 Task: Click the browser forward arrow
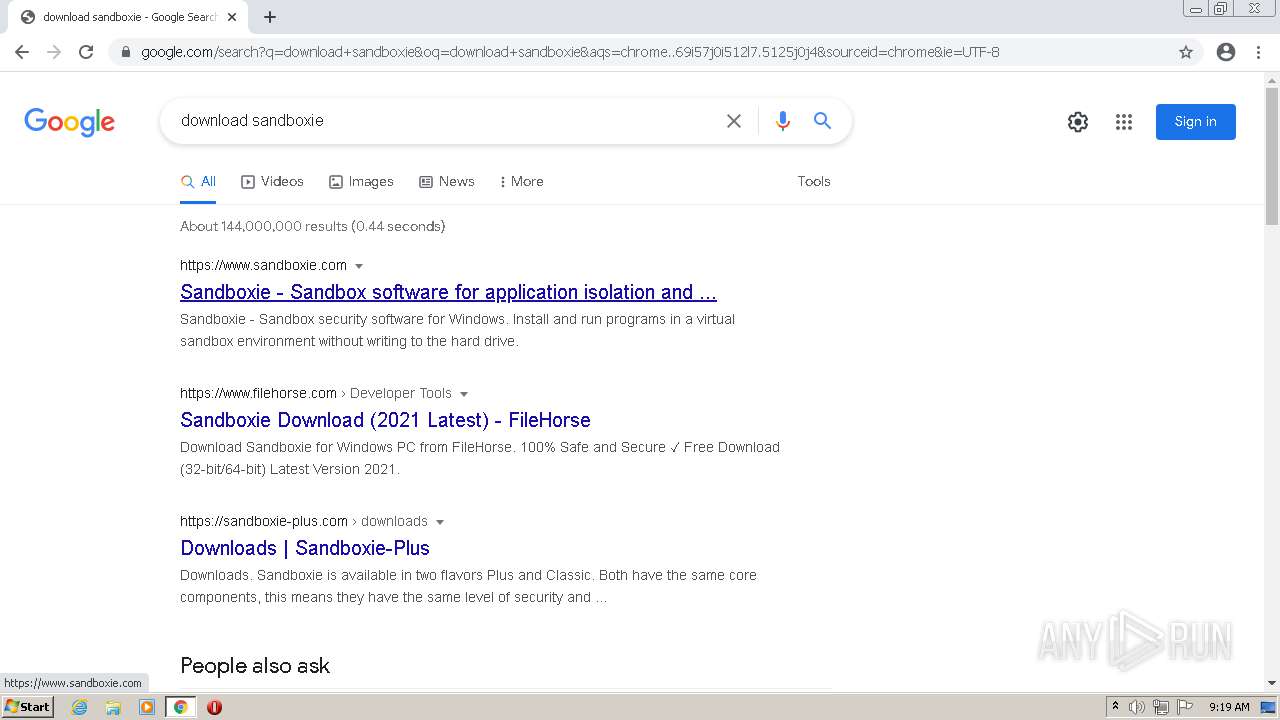(x=54, y=52)
